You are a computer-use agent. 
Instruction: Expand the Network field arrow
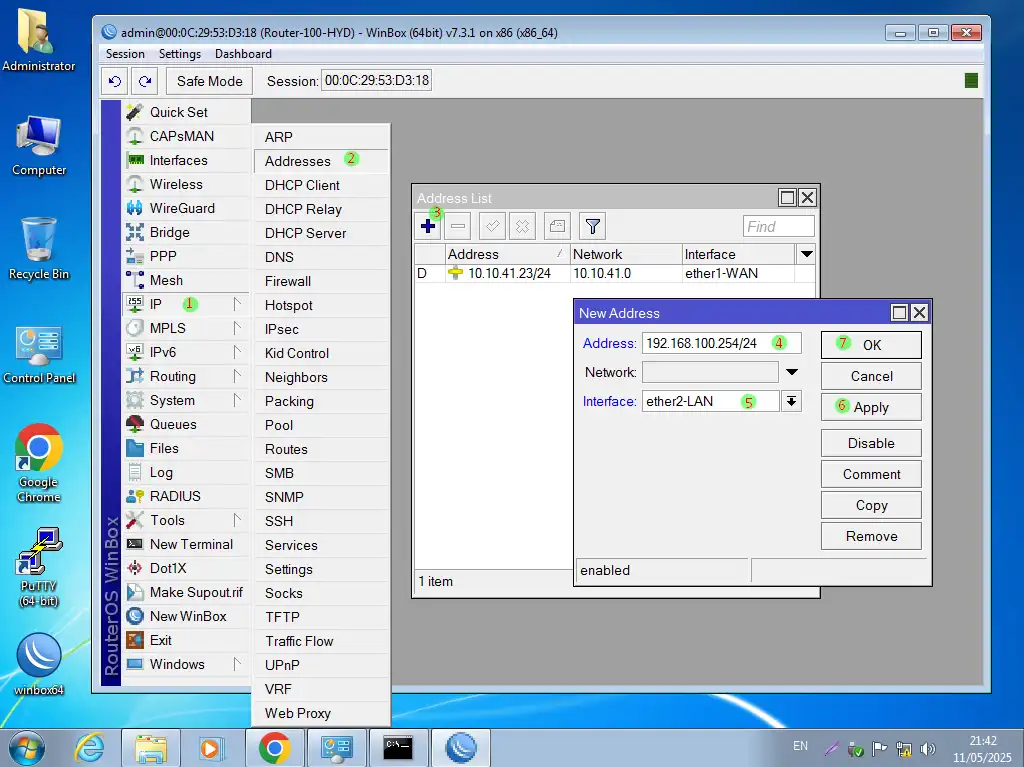coord(791,372)
